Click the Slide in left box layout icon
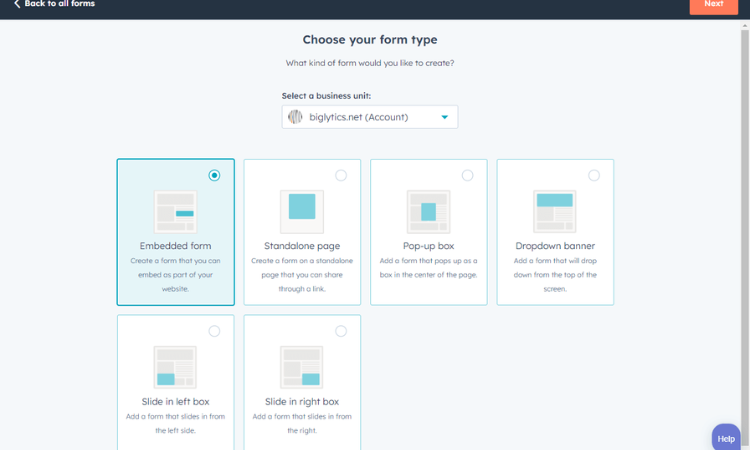The width and height of the screenshot is (750, 450). pyautogui.click(x=176, y=367)
